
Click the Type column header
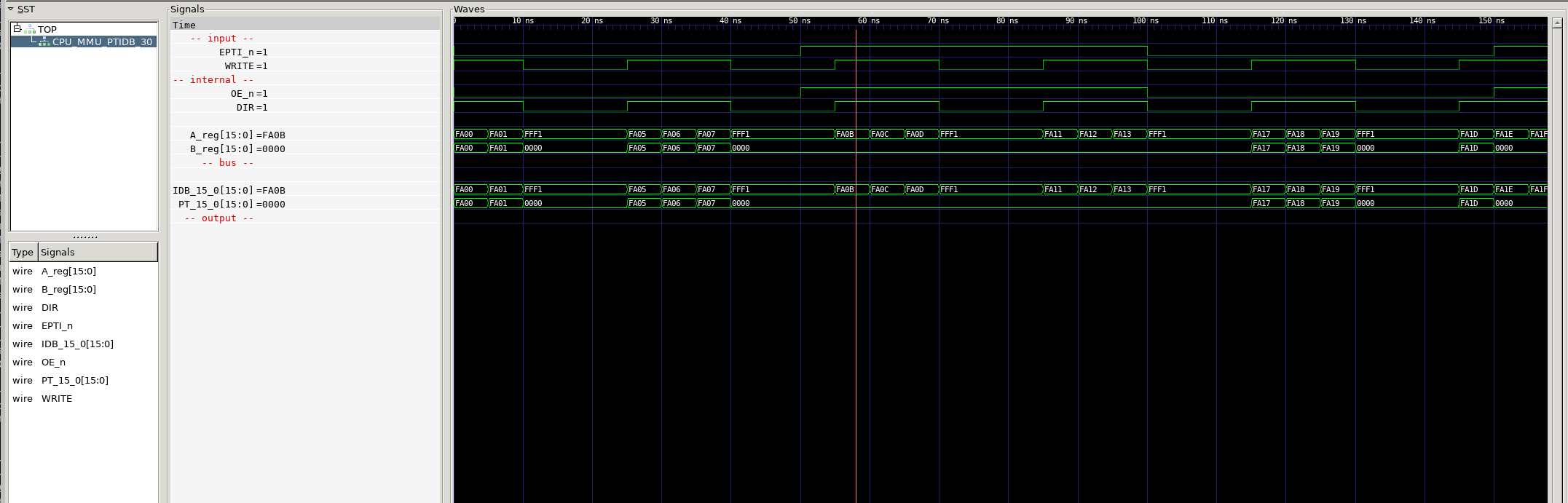(23, 252)
